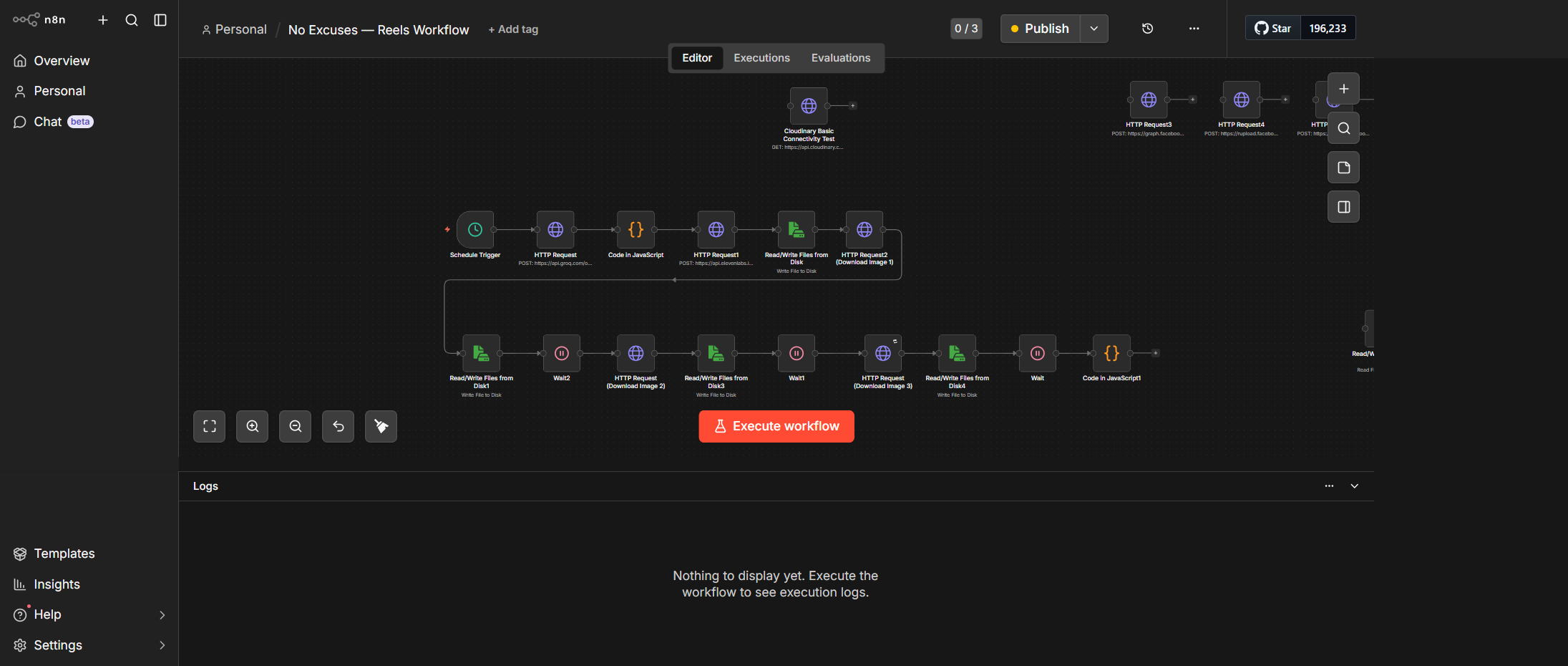Switch to the Evaluations tab

pyautogui.click(x=841, y=58)
